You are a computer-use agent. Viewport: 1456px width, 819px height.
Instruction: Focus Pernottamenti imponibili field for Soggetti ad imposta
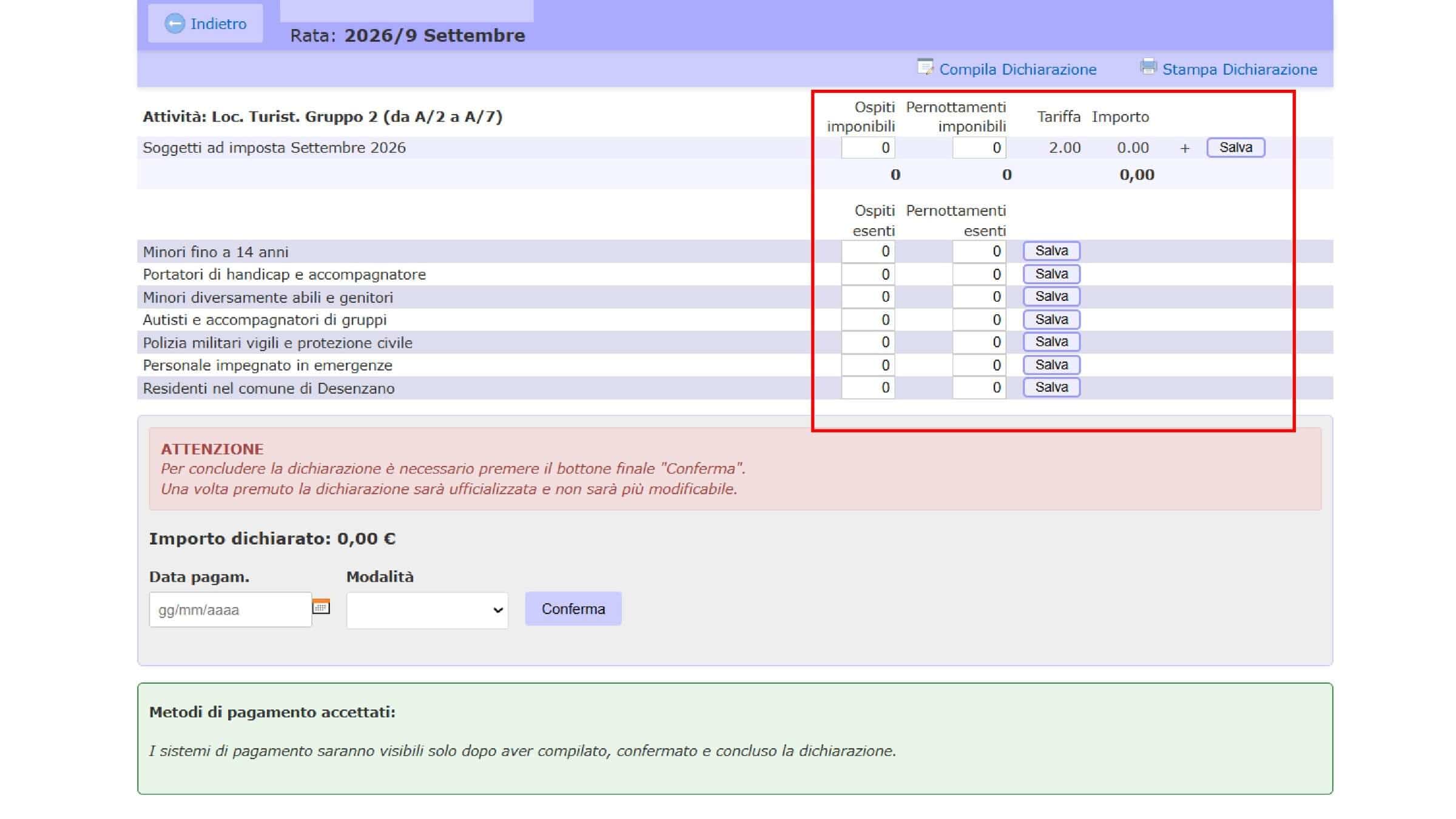click(x=979, y=147)
